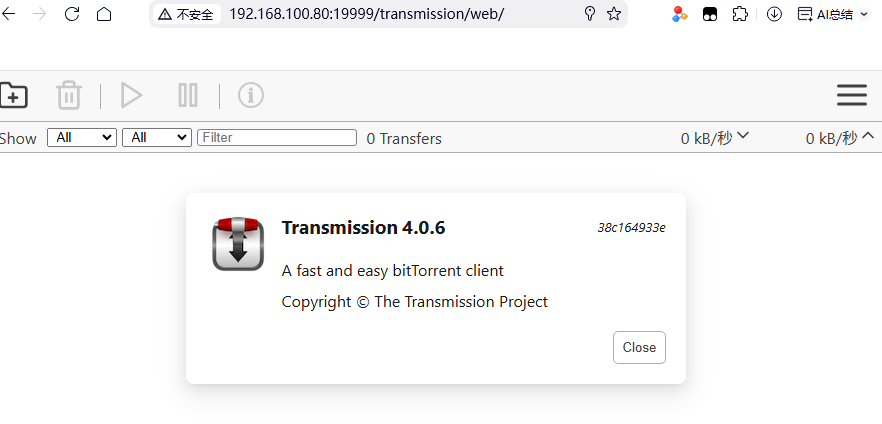The image size is (882, 424).
Task: Go to browser home page icon
Action: pyautogui.click(x=104, y=14)
